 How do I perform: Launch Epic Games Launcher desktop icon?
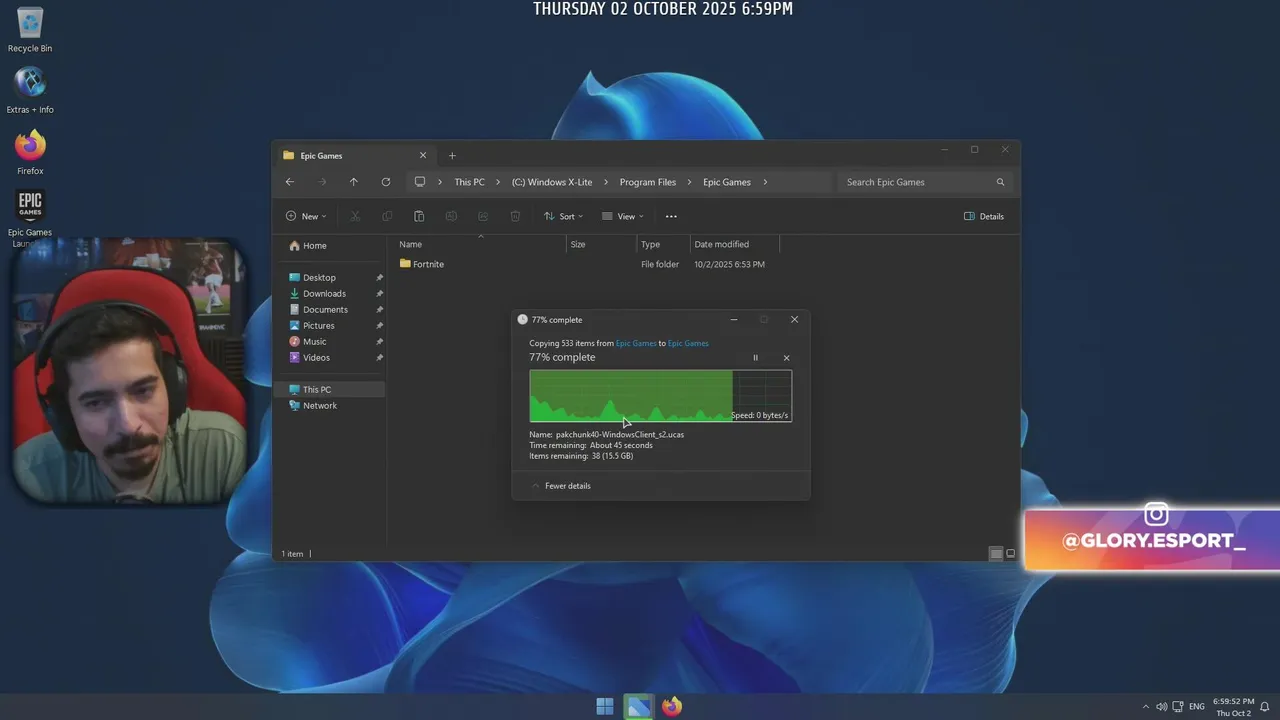coord(30,218)
